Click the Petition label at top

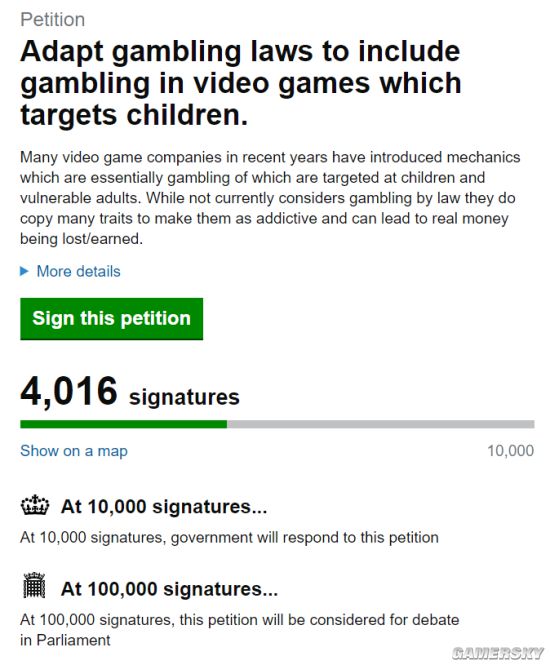tap(53, 20)
